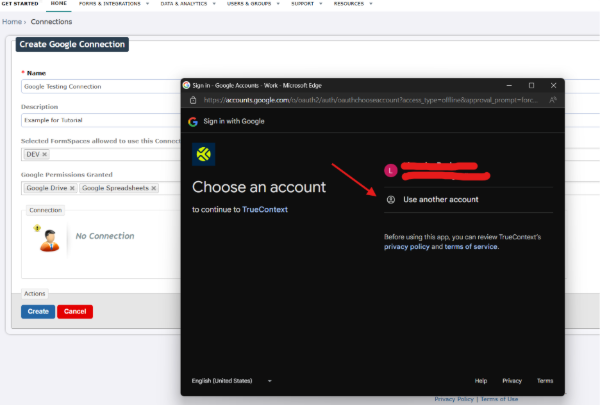This screenshot has width=600, height=405.
Task: Click the Google G logo
Action: (193, 122)
